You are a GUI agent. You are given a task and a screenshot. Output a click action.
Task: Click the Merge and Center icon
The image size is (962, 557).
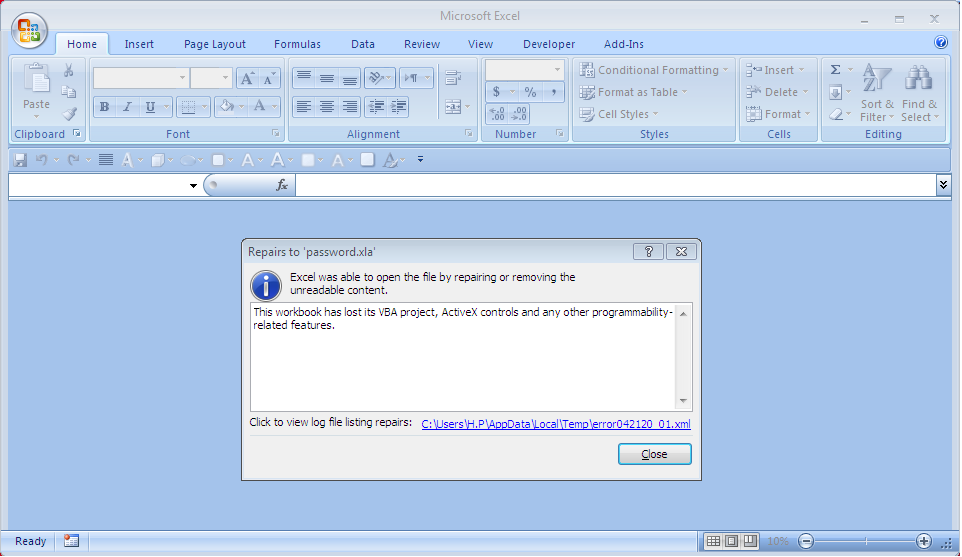[x=453, y=107]
